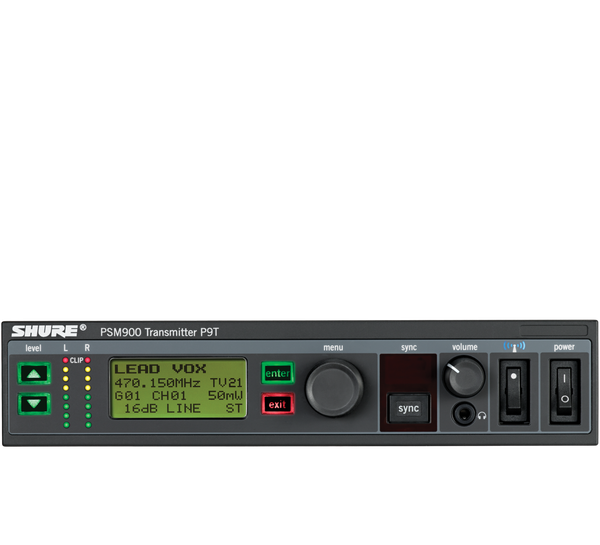Toggle the RF transmit switch

pyautogui.click(x=514, y=392)
